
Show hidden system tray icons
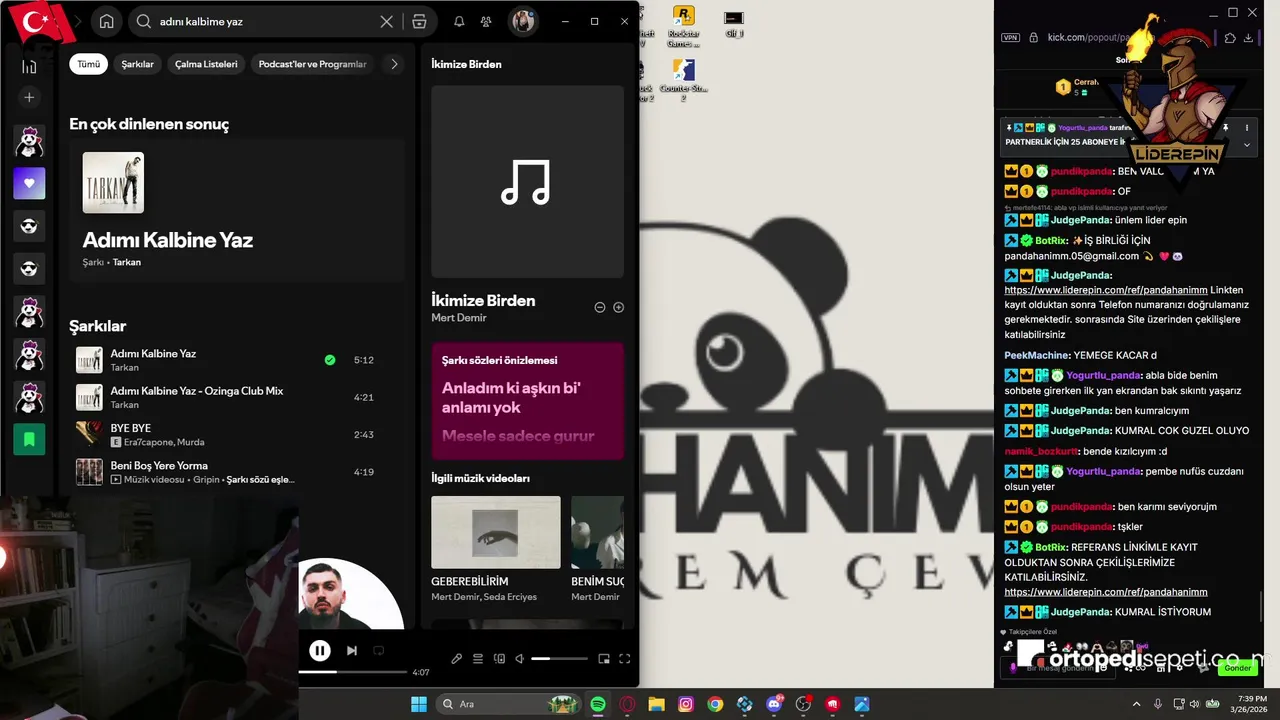tap(1136, 704)
